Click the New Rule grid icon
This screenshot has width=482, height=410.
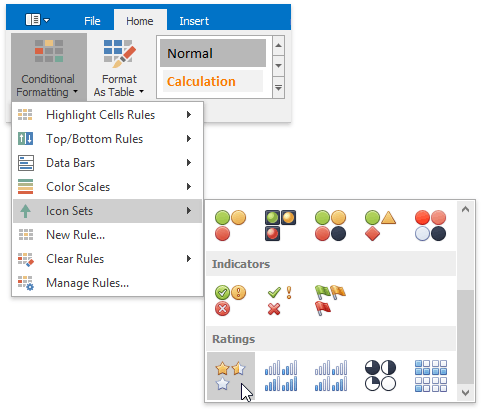pyautogui.click(x=25, y=235)
